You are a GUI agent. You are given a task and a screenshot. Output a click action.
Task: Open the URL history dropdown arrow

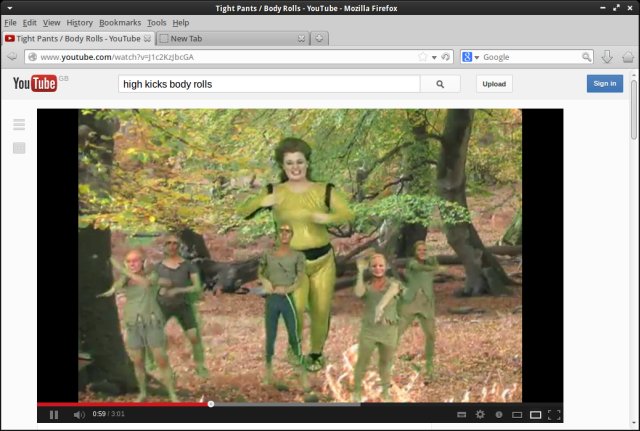(434, 58)
